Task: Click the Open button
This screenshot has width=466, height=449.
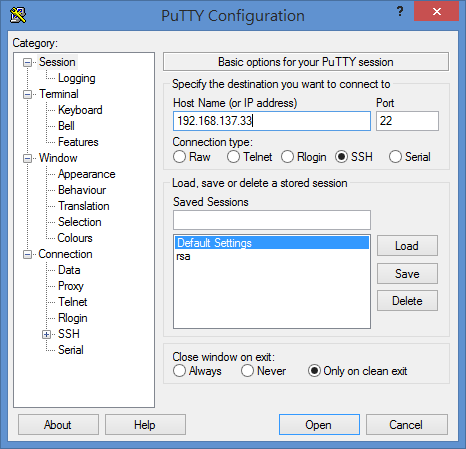Action: 319,425
